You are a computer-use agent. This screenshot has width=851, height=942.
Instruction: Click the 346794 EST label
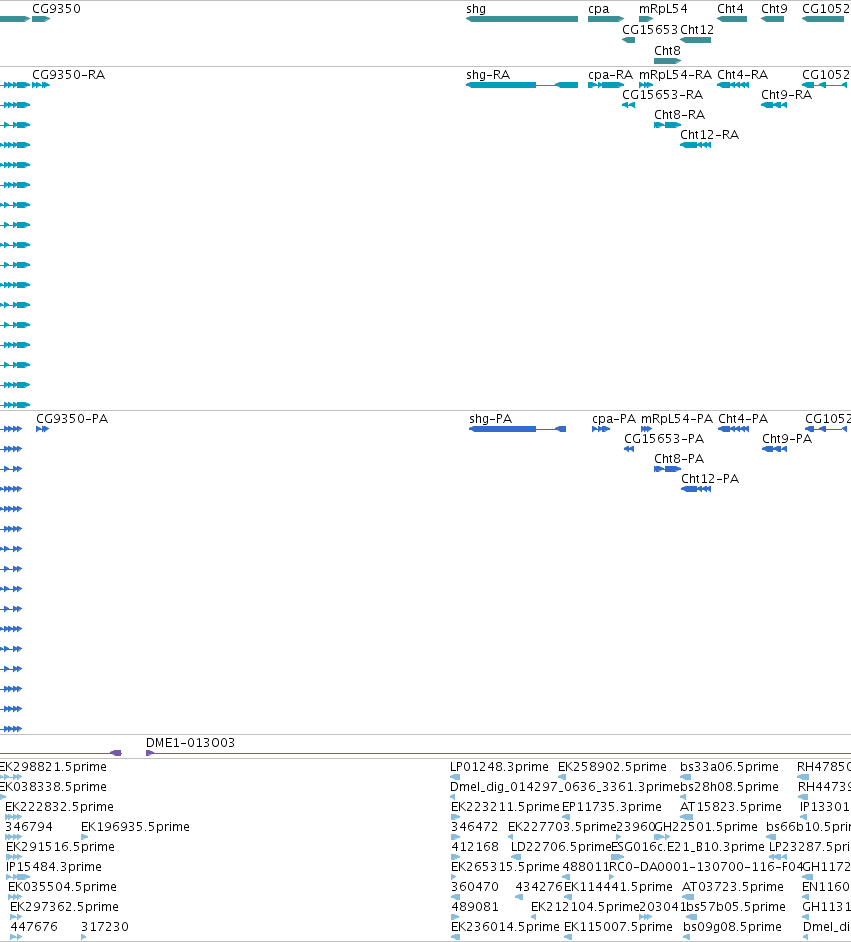coord(29,827)
